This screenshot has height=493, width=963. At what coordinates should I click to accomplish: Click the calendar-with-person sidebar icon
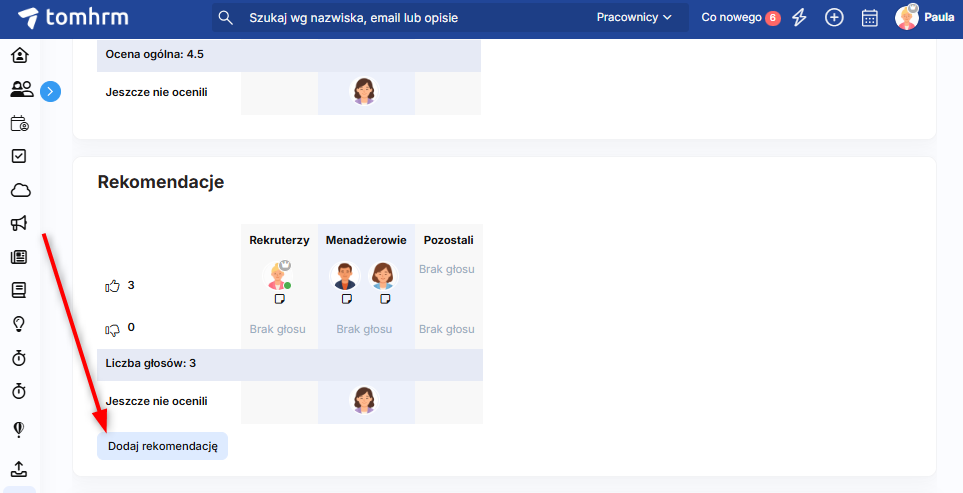point(19,124)
